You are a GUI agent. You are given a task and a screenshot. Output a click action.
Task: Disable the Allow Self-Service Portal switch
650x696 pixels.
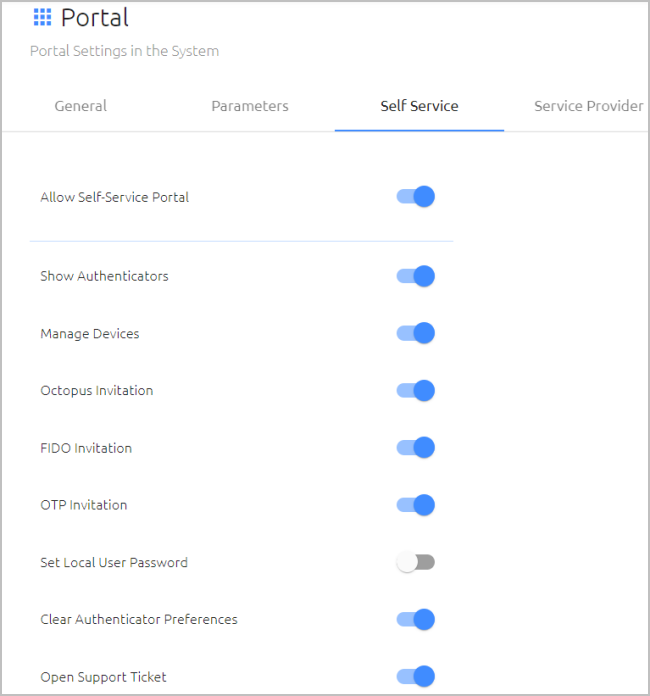[416, 197]
